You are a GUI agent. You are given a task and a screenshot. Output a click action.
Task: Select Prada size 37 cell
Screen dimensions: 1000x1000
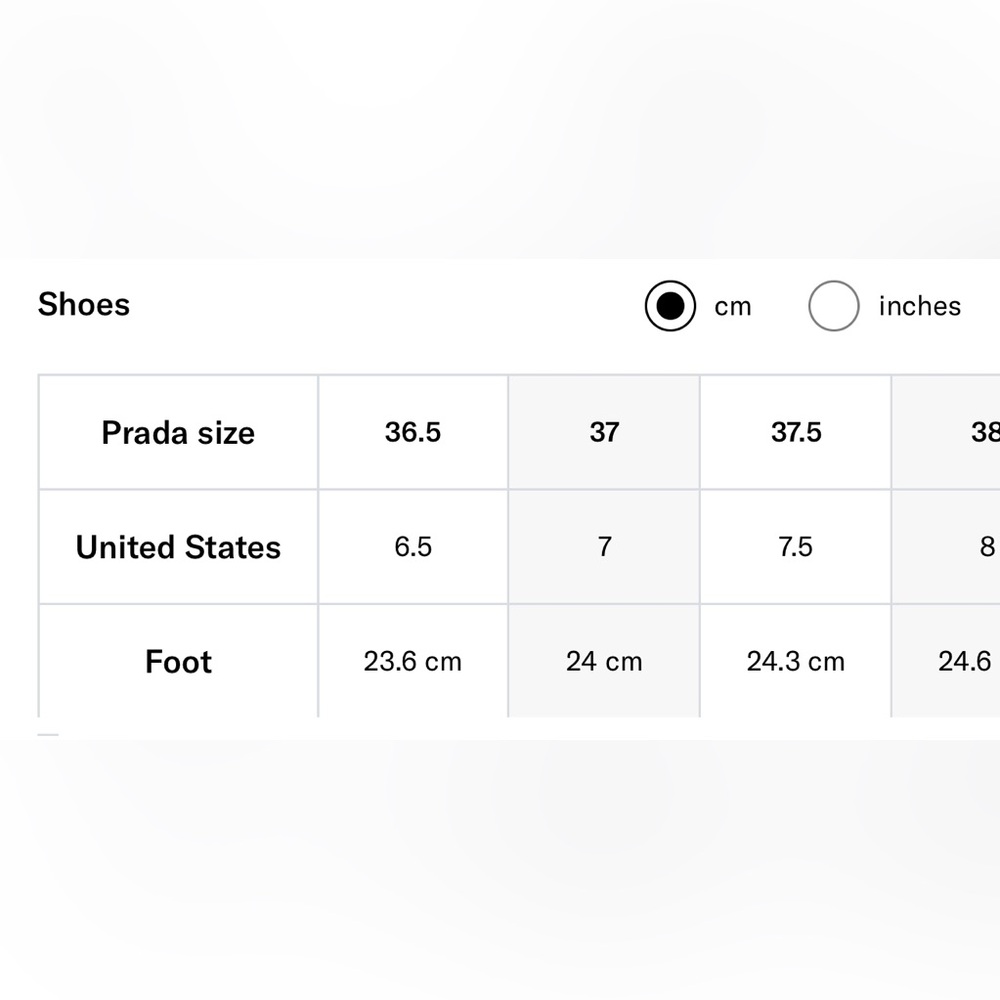pyautogui.click(x=604, y=432)
